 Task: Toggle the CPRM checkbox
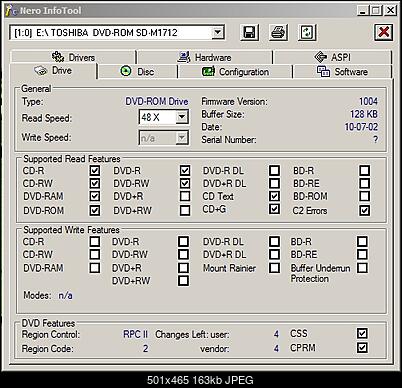pyautogui.click(x=362, y=348)
